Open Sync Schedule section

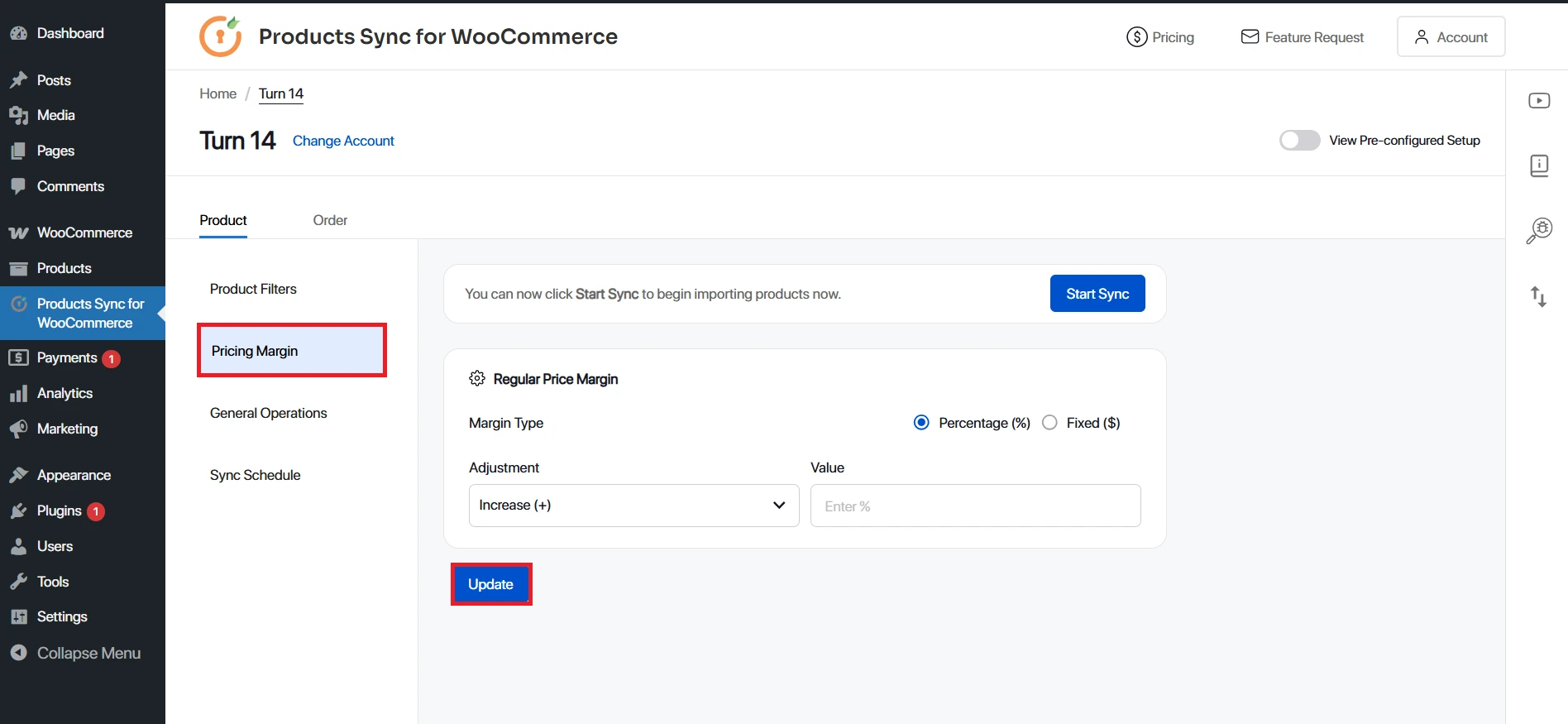(x=255, y=475)
